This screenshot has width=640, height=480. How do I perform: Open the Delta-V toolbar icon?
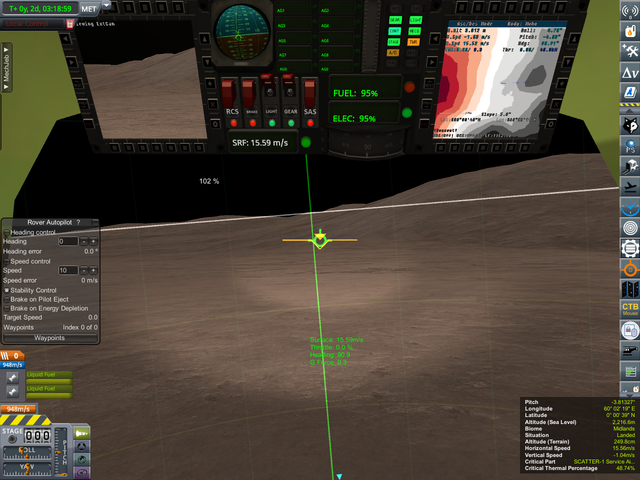point(630,72)
